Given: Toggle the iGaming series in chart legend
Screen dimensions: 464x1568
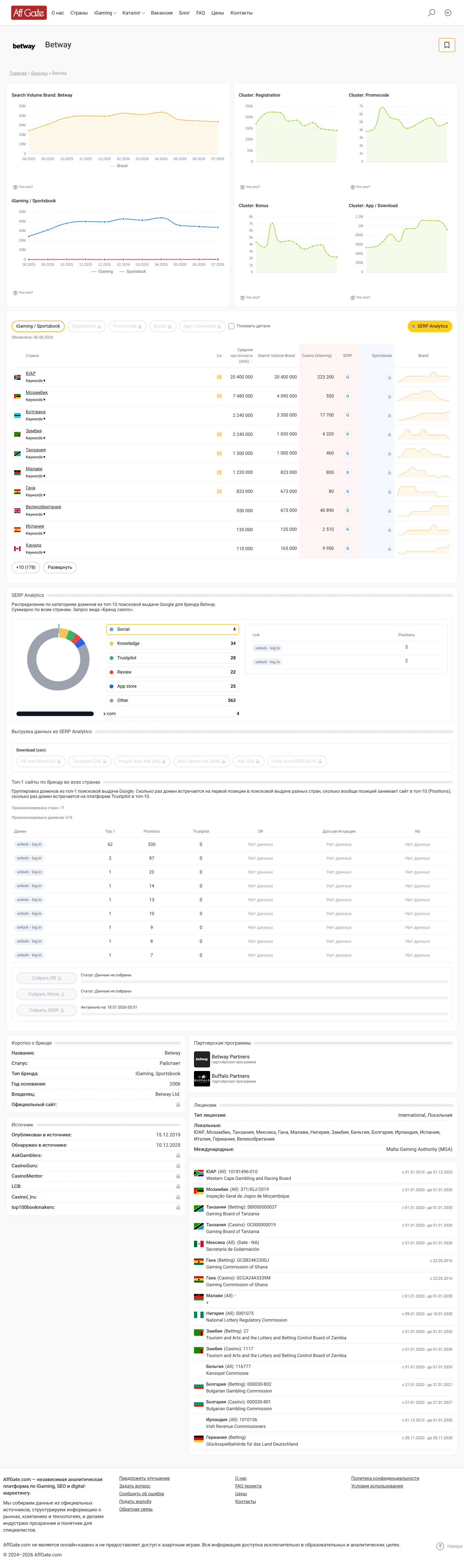Looking at the screenshot, I should pyautogui.click(x=102, y=272).
